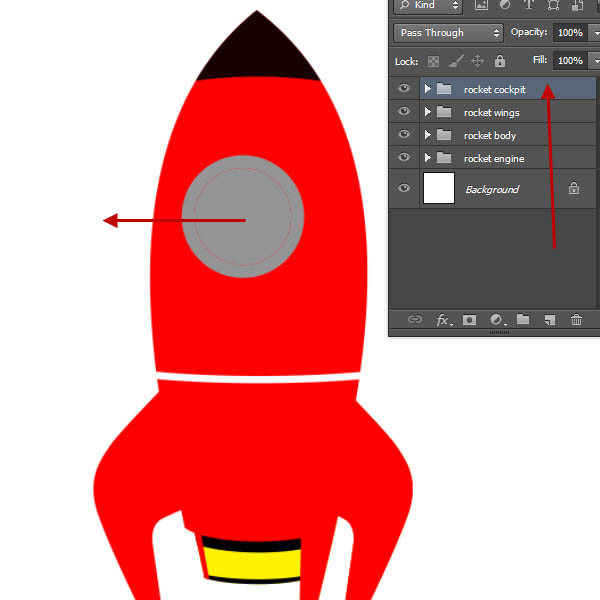Screen dimensions: 600x600
Task: Create new fill or adjustment layer
Action: tap(496, 320)
